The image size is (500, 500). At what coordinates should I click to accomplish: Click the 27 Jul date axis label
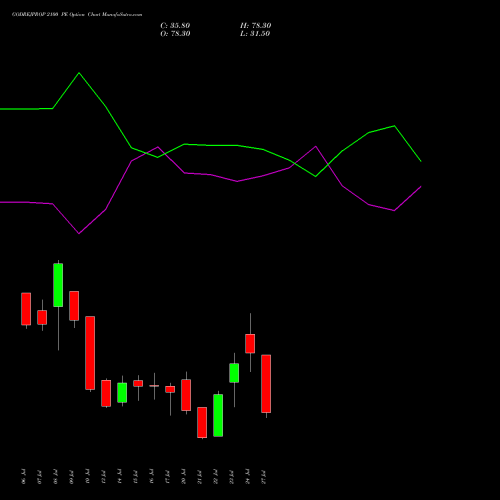click(x=263, y=477)
